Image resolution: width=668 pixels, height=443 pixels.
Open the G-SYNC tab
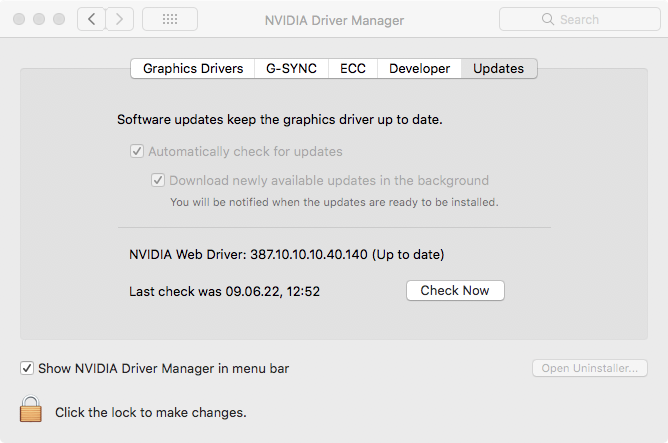coord(291,68)
